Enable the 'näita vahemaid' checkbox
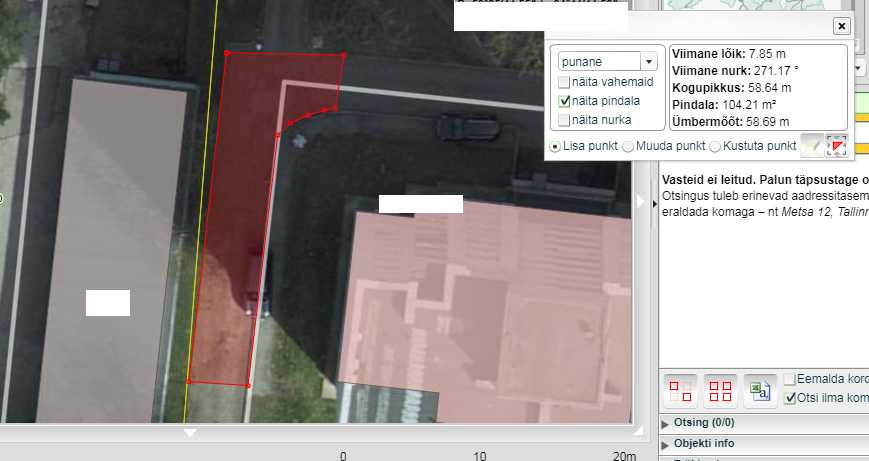 pyautogui.click(x=564, y=82)
